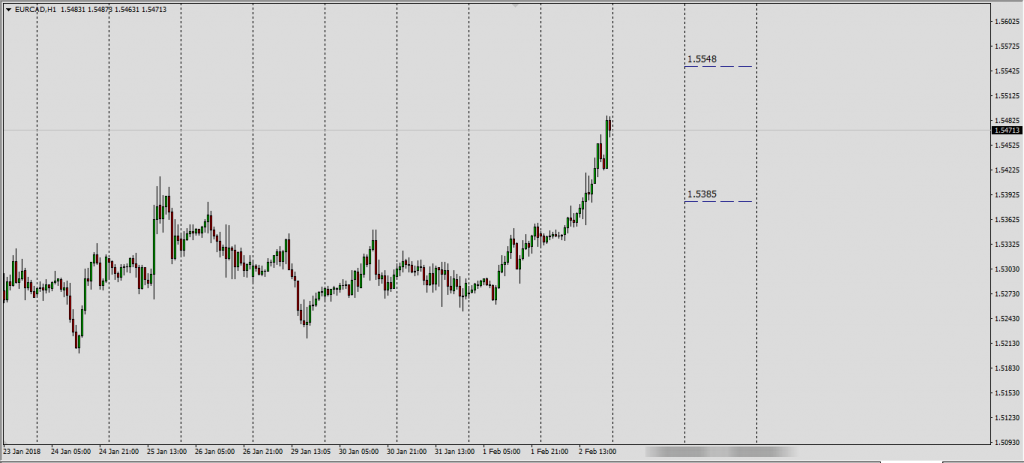This screenshot has width=1024, height=463.
Task: Click the 1.50930 price scale label
Action: click(x=1003, y=441)
